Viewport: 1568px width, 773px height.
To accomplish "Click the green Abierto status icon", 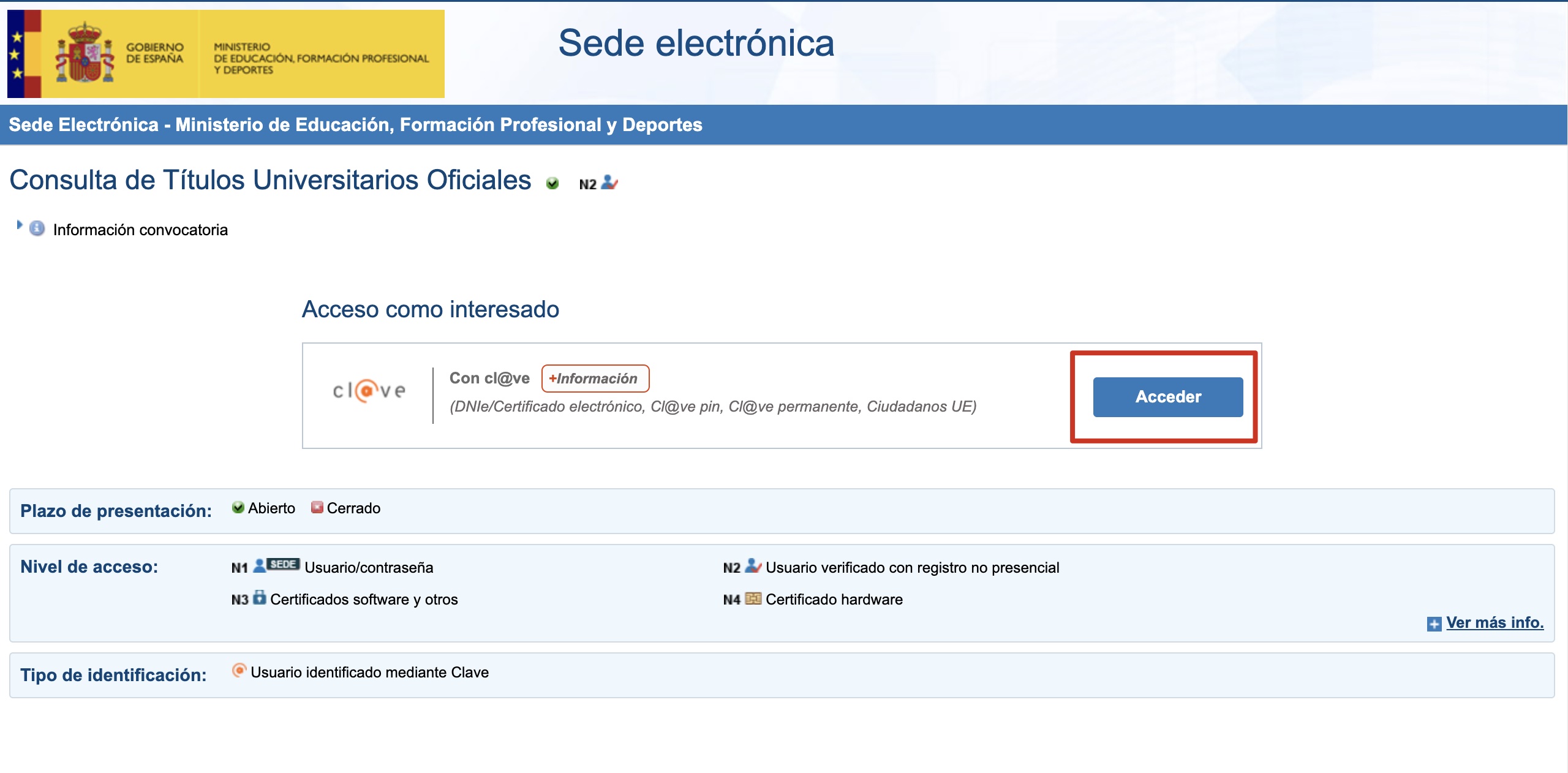I will tap(238, 507).
